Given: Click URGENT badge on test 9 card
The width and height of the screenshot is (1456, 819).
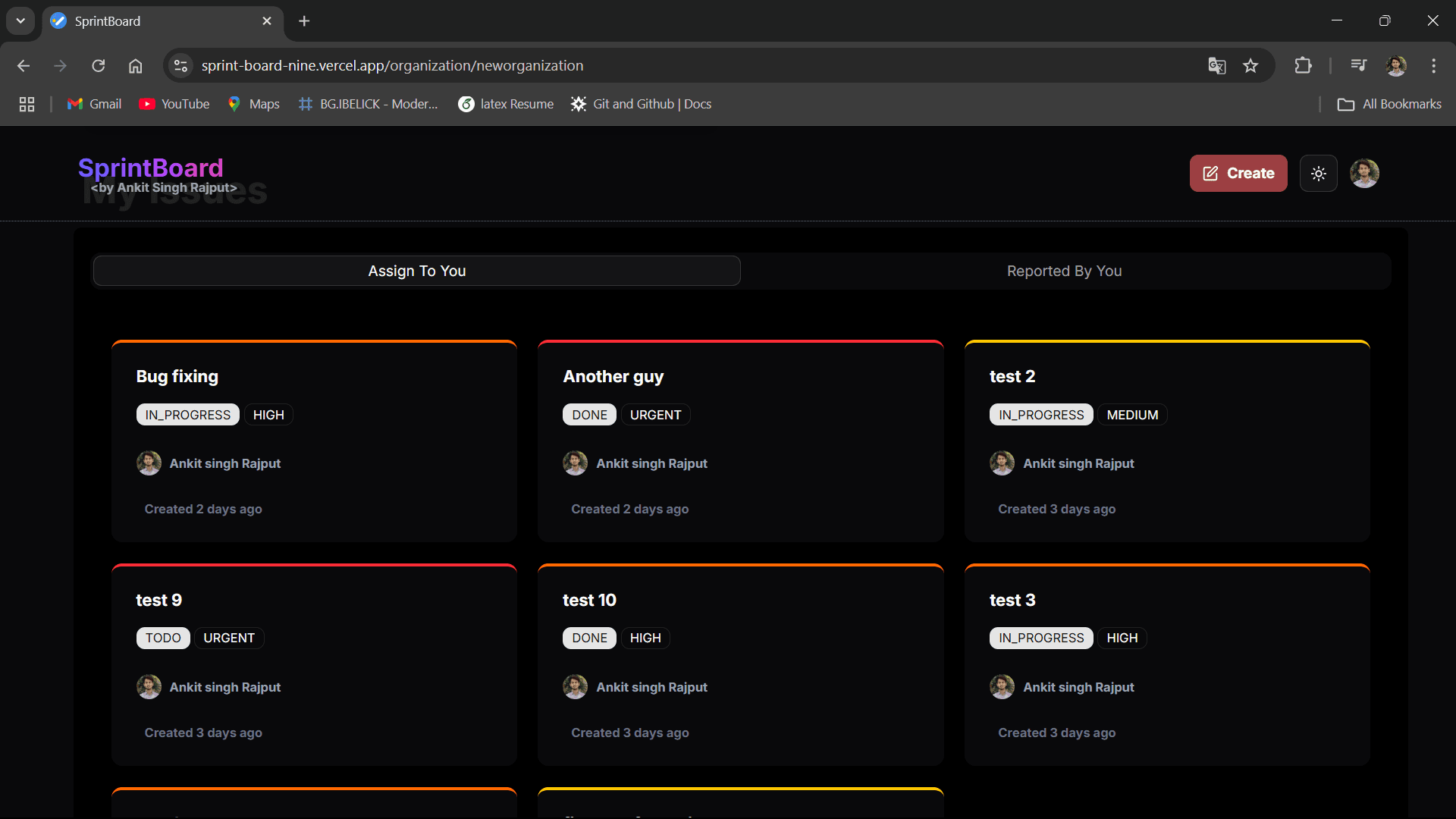Looking at the screenshot, I should (229, 638).
